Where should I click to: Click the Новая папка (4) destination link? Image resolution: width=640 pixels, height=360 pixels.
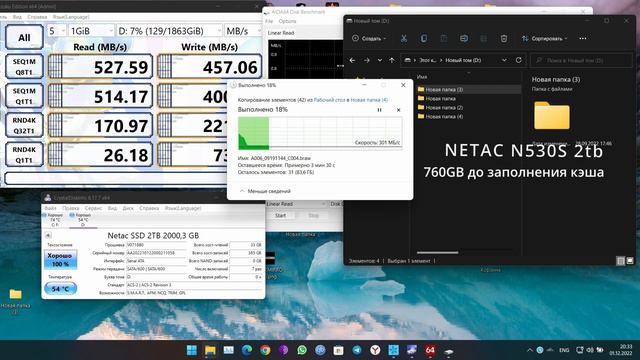pyautogui.click(x=369, y=100)
